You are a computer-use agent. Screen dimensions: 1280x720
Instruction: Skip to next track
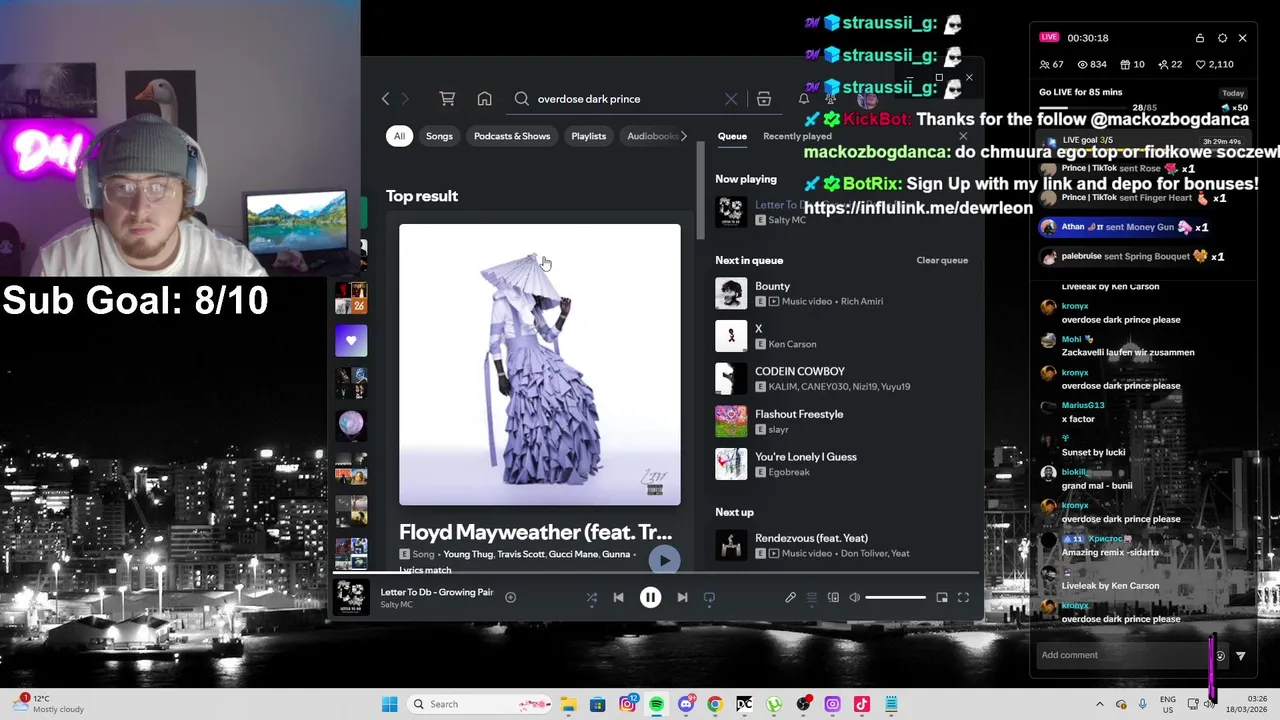pyautogui.click(x=682, y=597)
